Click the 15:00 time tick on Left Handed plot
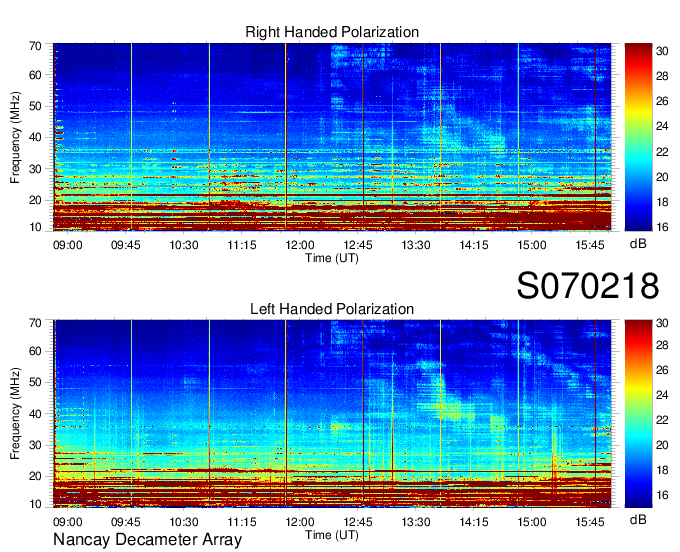Viewport: 680px width, 552px height. pyautogui.click(x=532, y=522)
